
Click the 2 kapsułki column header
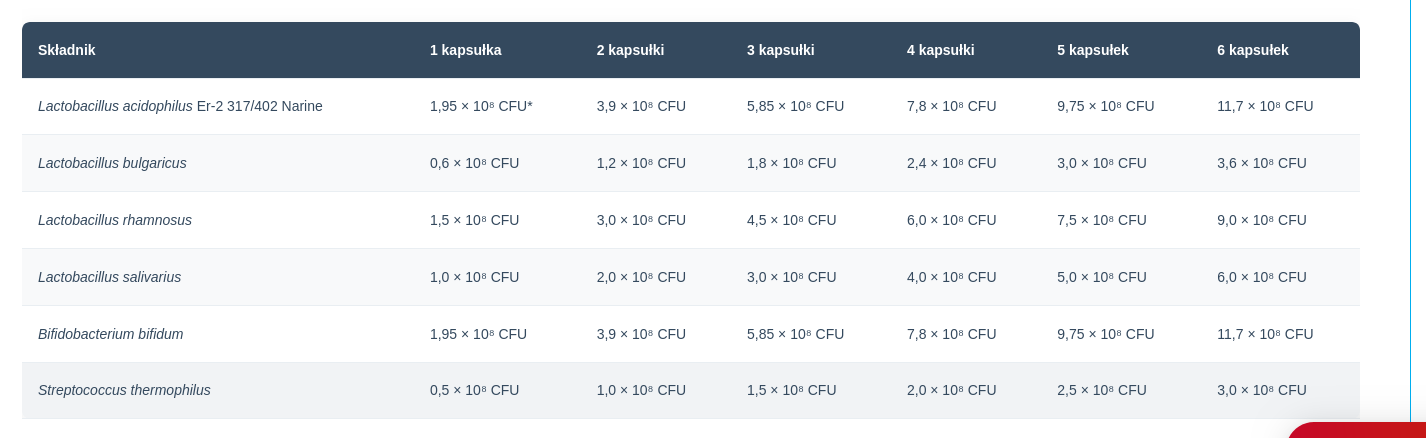point(631,50)
